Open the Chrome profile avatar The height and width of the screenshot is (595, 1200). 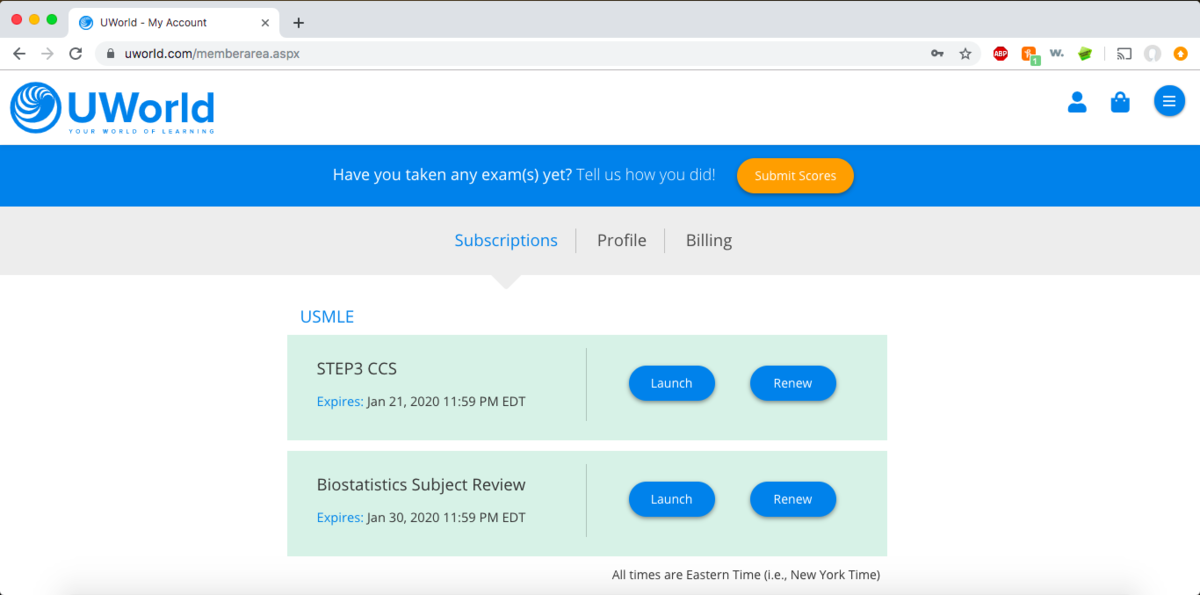pos(1153,54)
